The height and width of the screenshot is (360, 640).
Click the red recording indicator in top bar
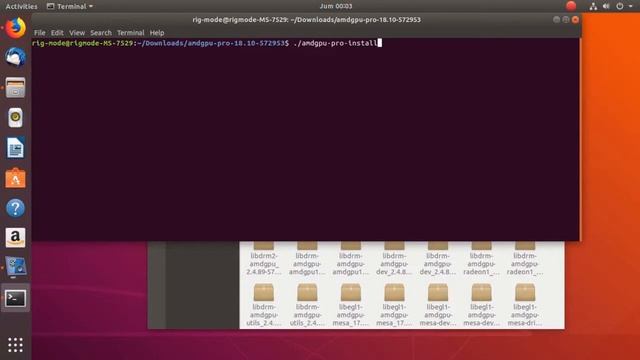point(571,6)
